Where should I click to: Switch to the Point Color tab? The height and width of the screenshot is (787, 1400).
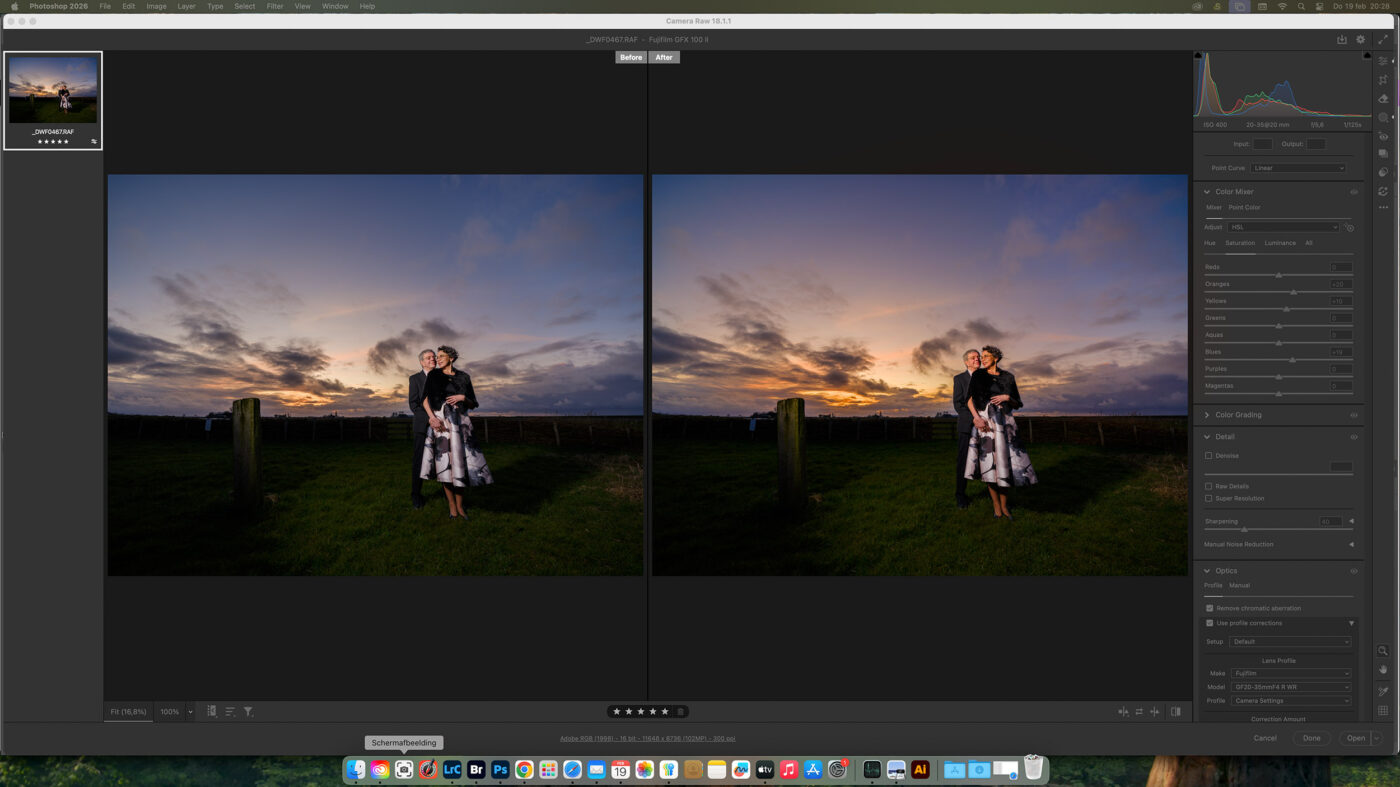(x=1243, y=207)
